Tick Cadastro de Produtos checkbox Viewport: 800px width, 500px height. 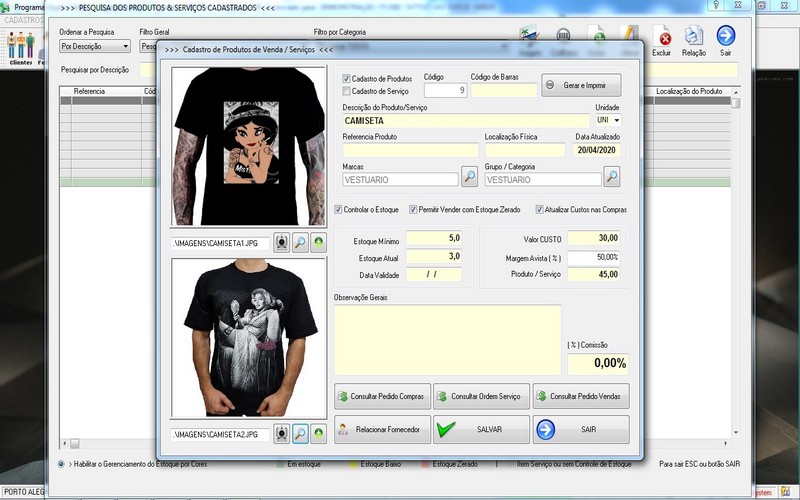tap(346, 79)
